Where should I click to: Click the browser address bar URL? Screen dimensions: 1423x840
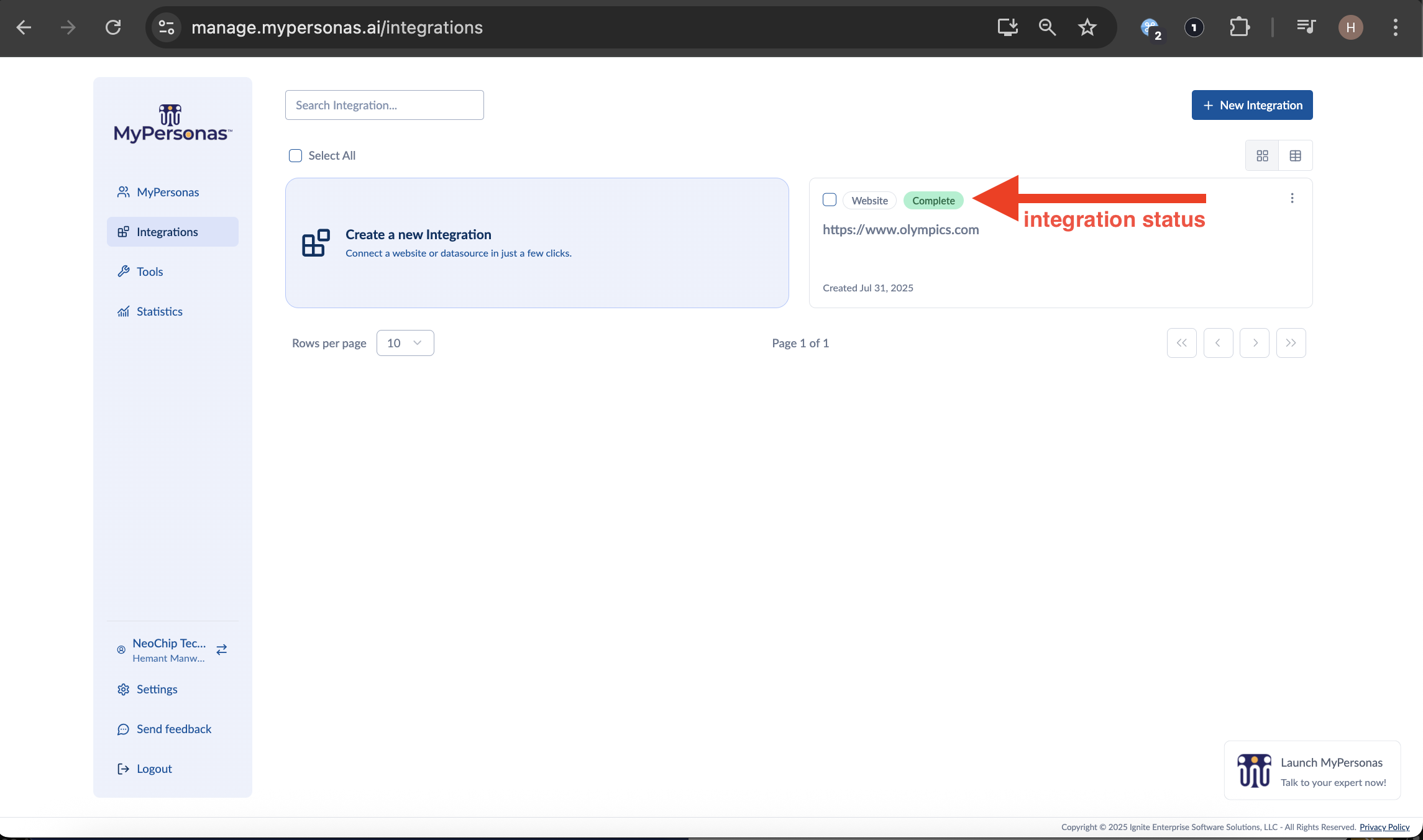pyautogui.click(x=337, y=27)
